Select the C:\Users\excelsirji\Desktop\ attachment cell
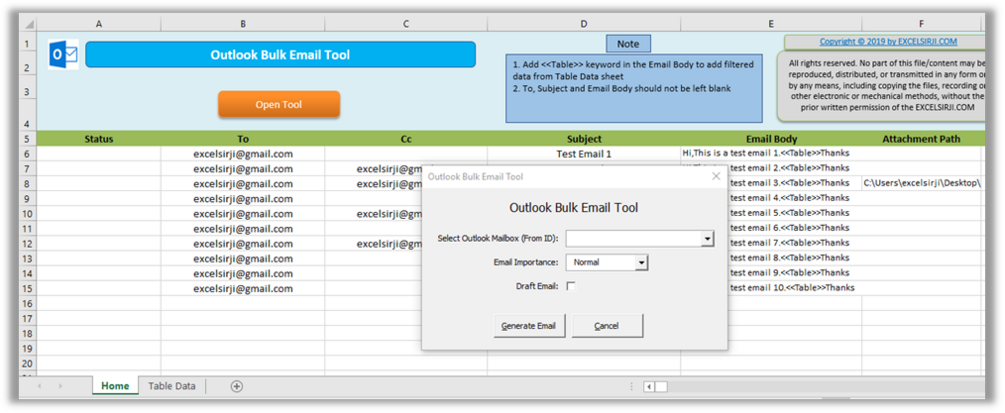 [x=921, y=183]
